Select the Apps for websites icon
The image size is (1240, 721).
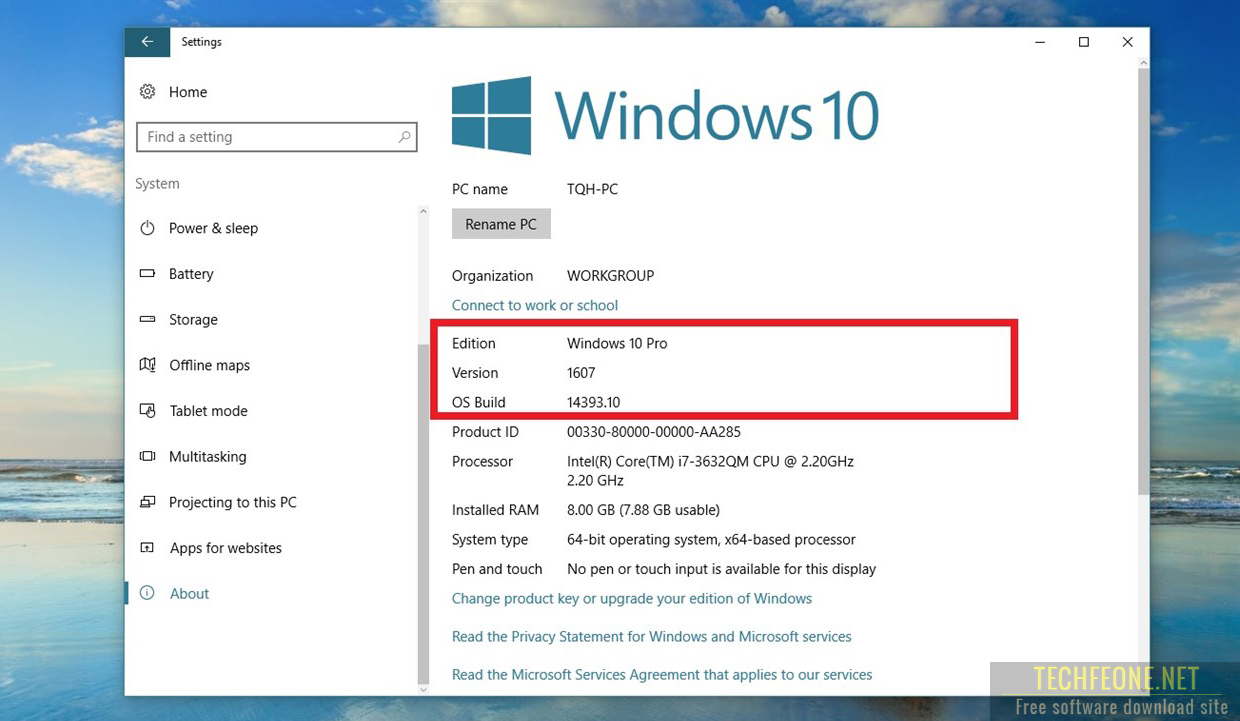[146, 547]
